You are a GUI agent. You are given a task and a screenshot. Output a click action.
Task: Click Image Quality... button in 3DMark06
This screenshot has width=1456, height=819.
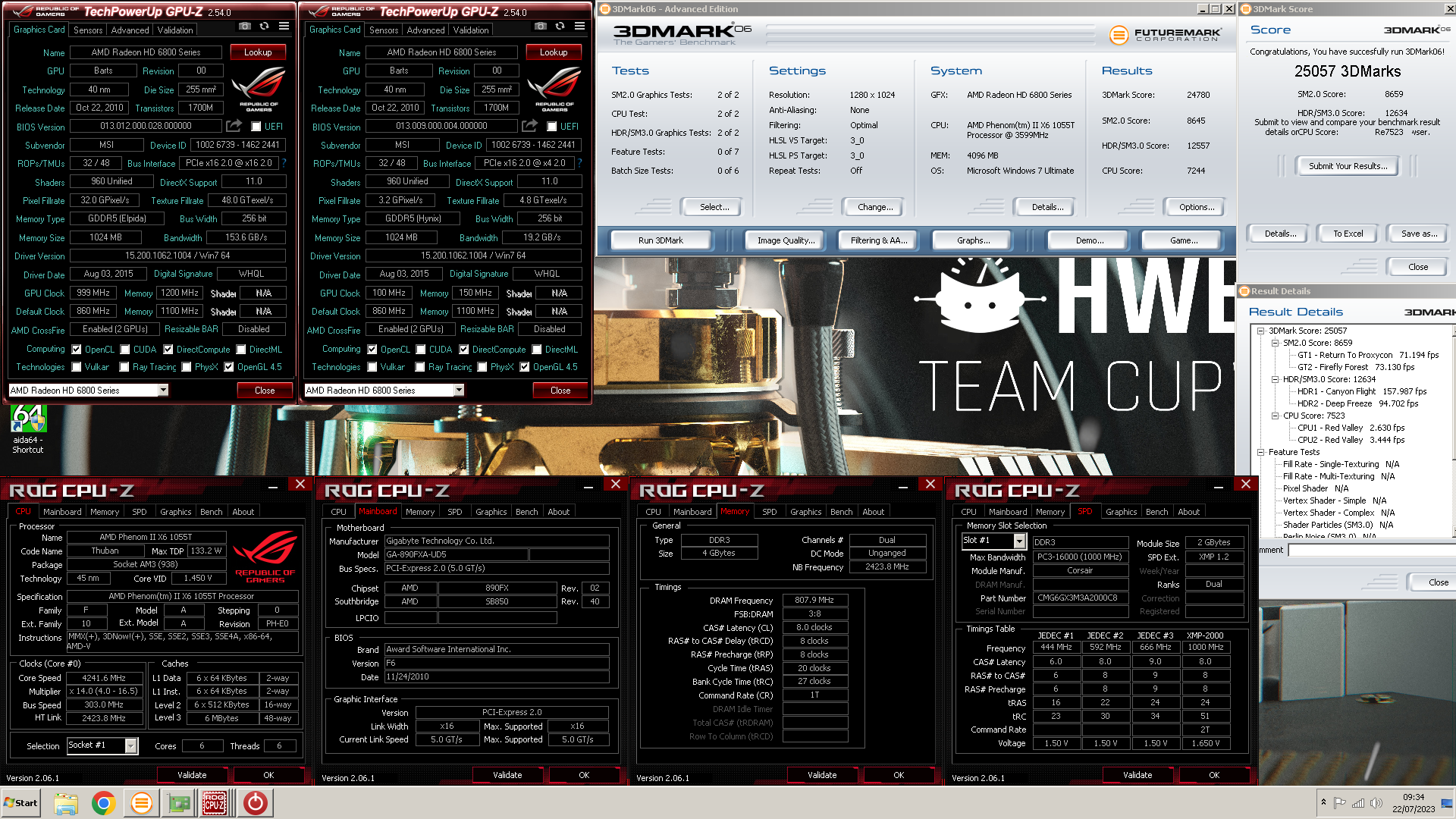click(786, 240)
